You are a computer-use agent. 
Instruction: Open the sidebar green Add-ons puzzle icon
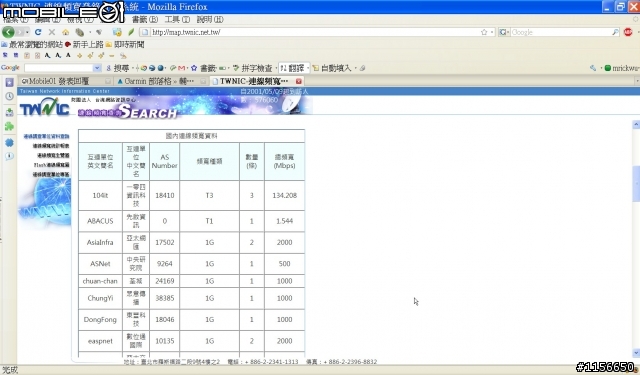click(9, 126)
